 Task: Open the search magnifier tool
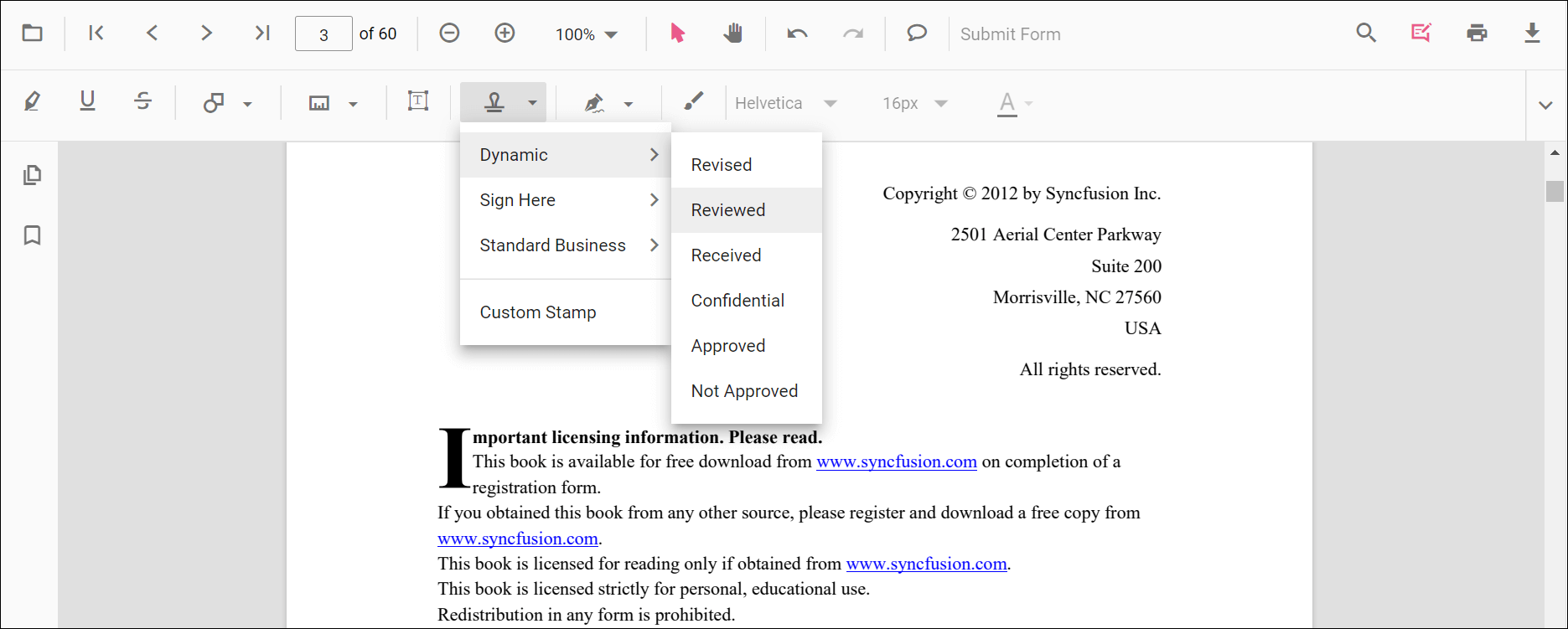(x=1366, y=34)
